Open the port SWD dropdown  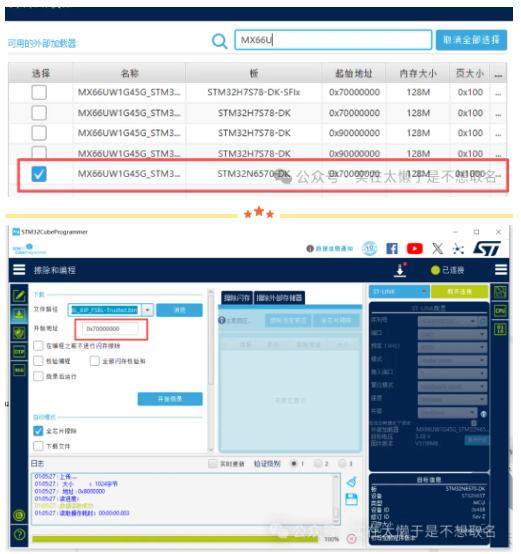click(452, 334)
